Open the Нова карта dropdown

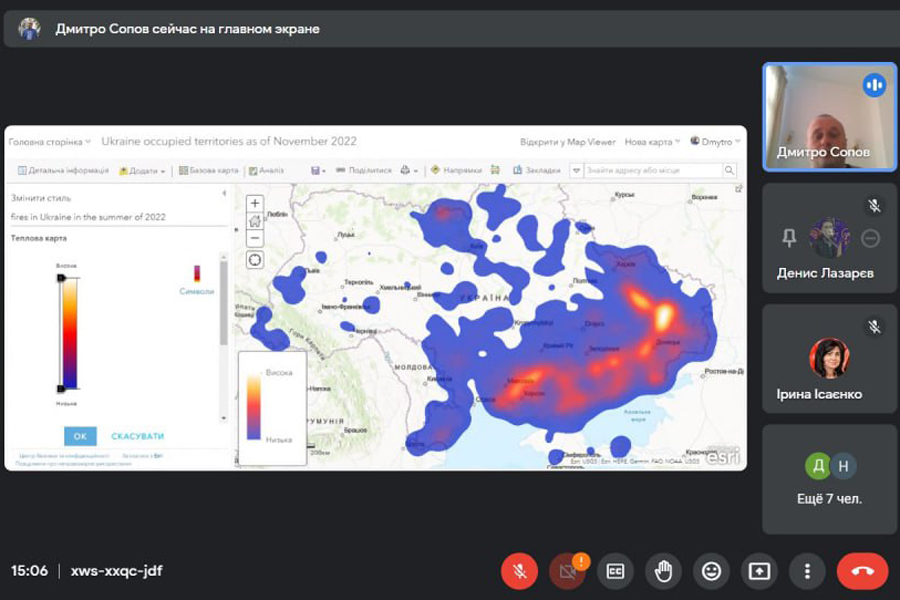click(652, 142)
